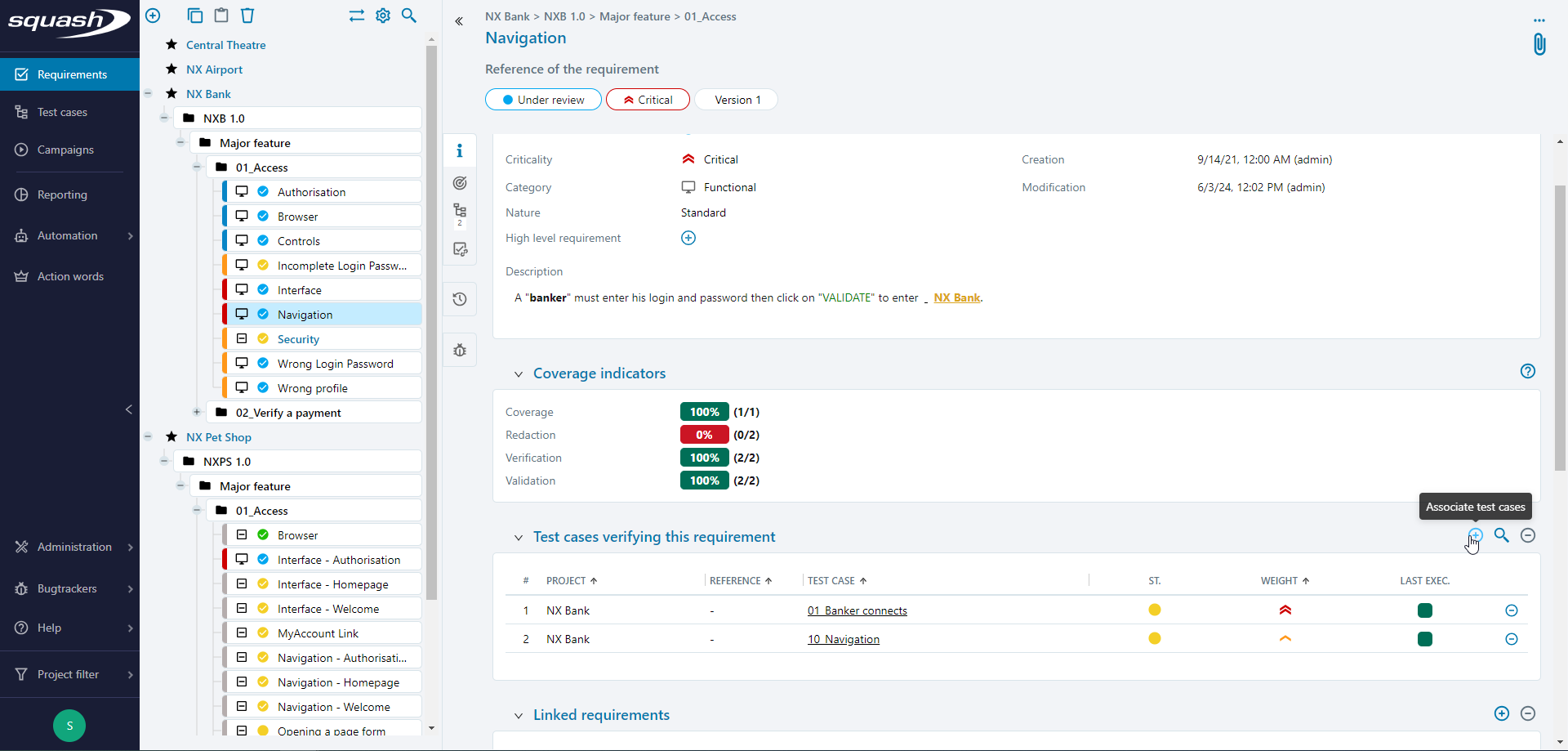The image size is (1568, 751).
Task: Remove the 01_Banker connects row association
Action: 1511,610
